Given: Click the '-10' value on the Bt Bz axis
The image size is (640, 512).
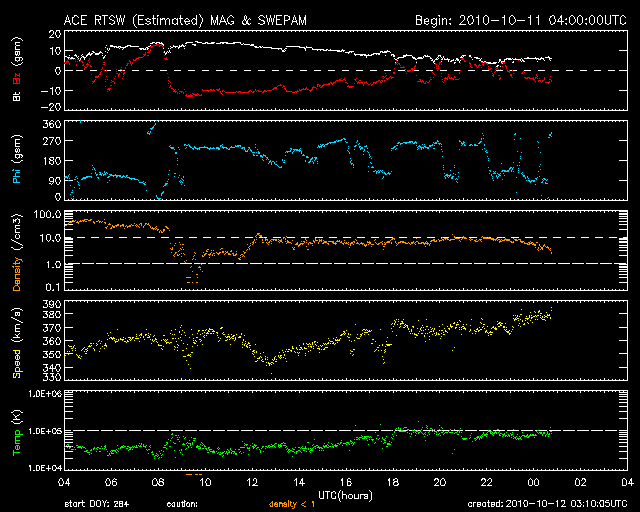Looking at the screenshot, I should (51, 90).
